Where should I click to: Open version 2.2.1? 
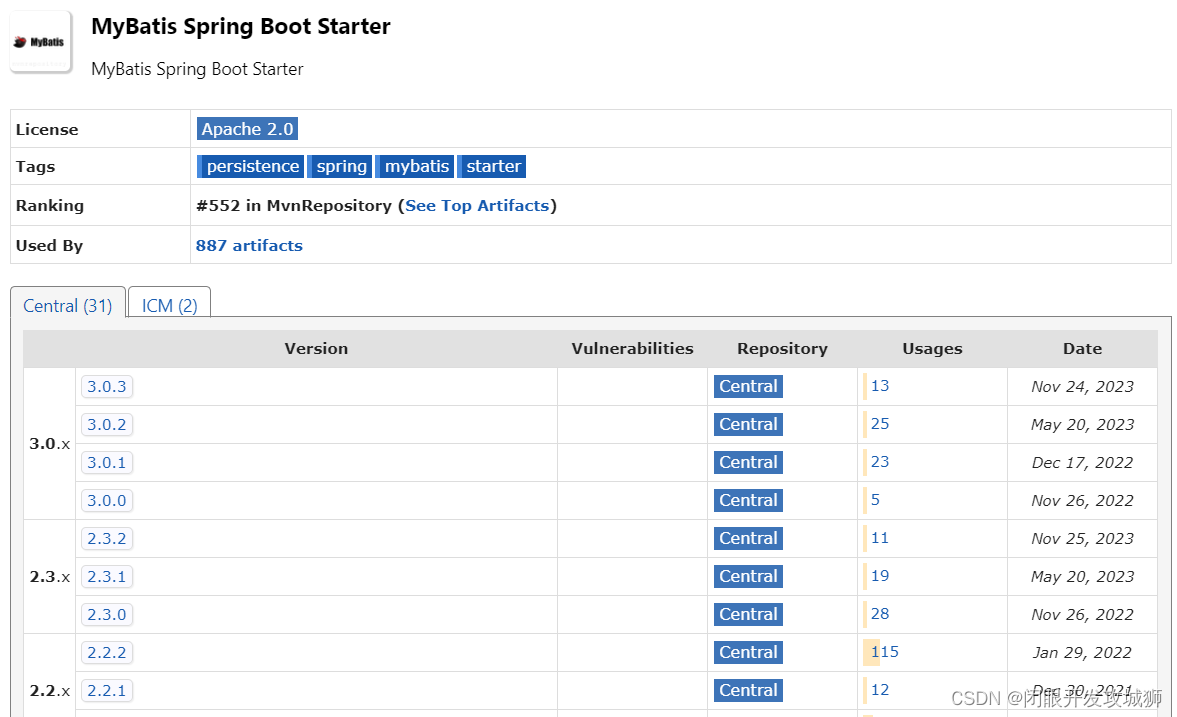[107, 691]
